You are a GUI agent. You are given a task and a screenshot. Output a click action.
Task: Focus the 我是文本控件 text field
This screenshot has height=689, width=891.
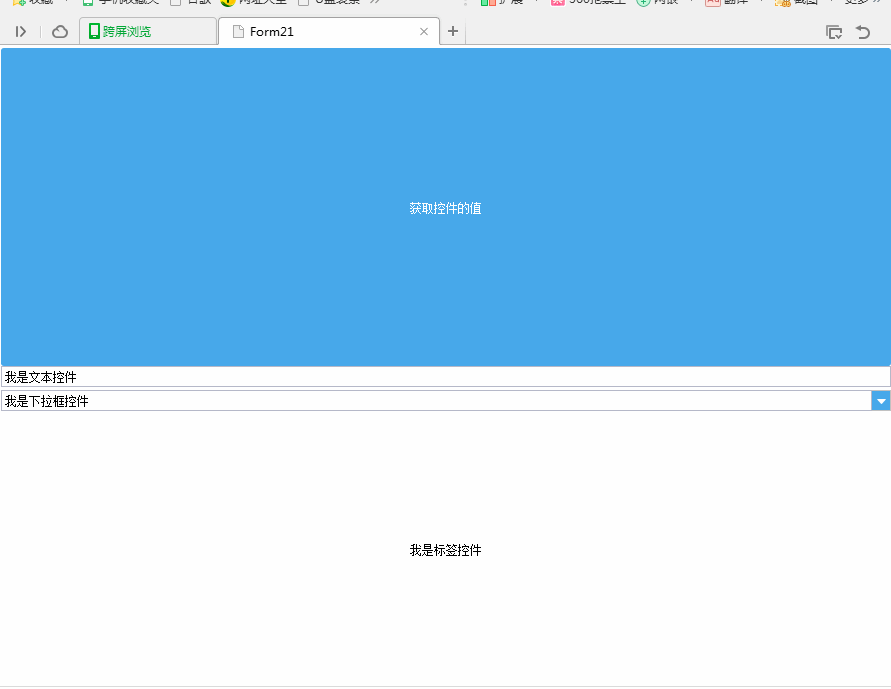(x=446, y=377)
